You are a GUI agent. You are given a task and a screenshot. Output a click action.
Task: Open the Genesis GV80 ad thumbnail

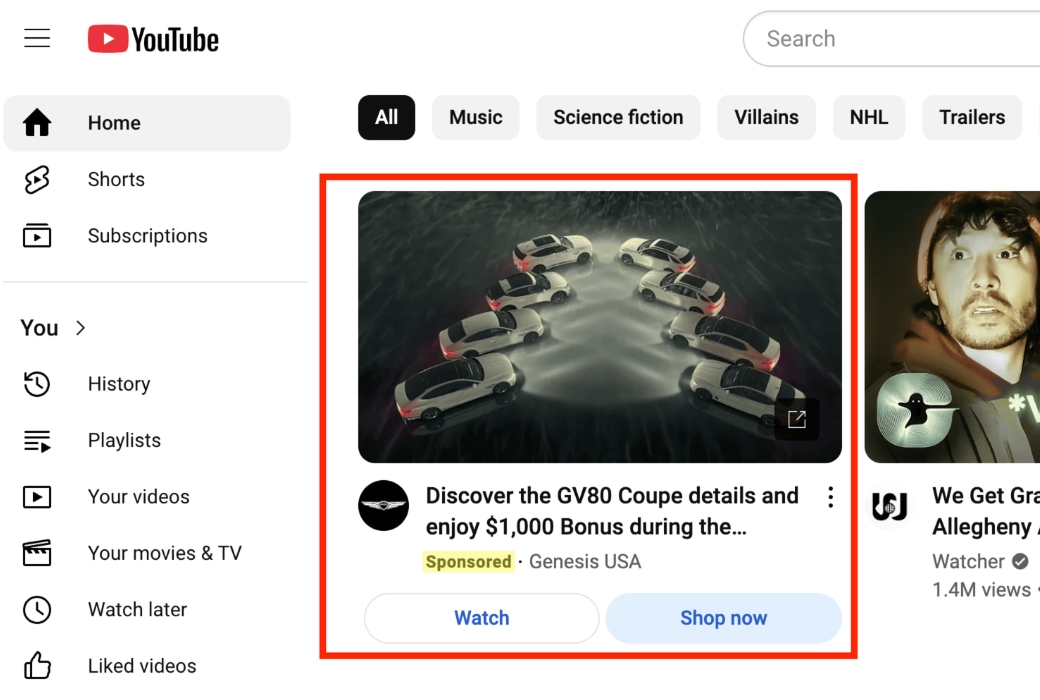point(599,327)
